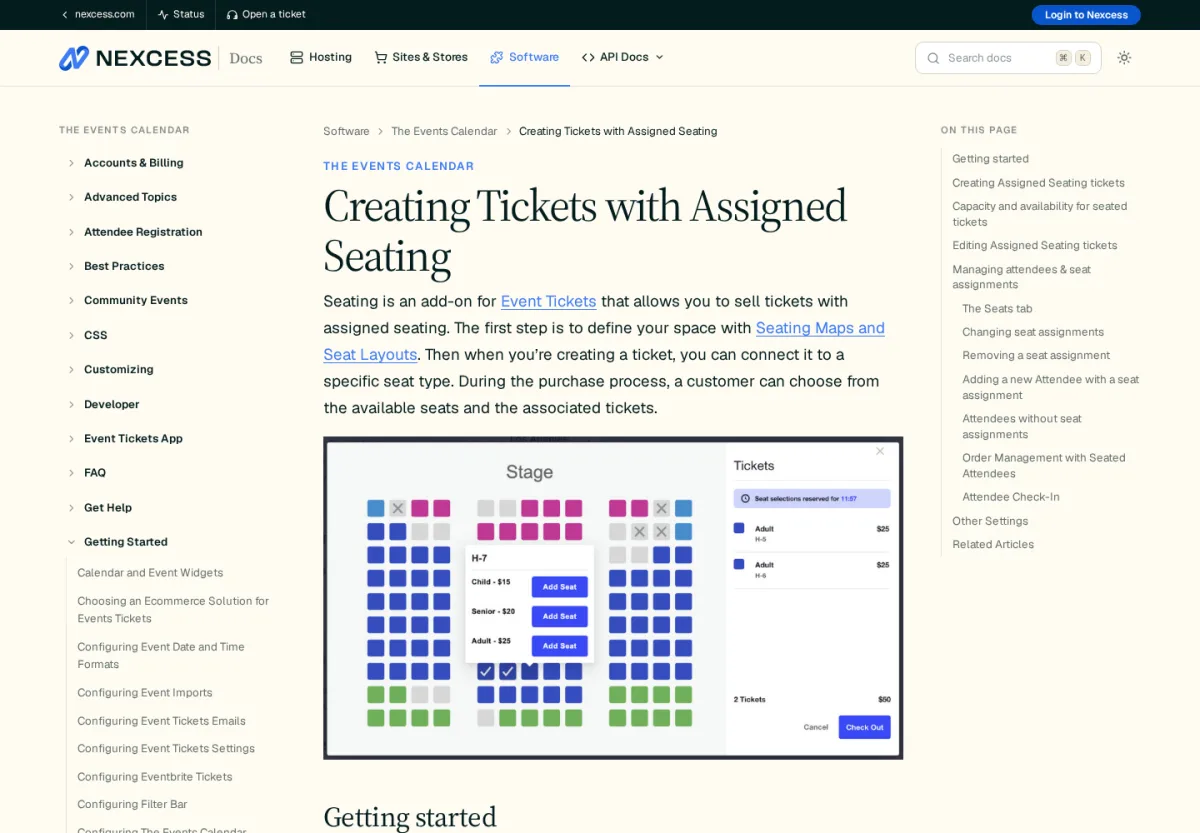The image size is (1200, 833).
Task: Jump to Other Settings section
Action: 990,521
